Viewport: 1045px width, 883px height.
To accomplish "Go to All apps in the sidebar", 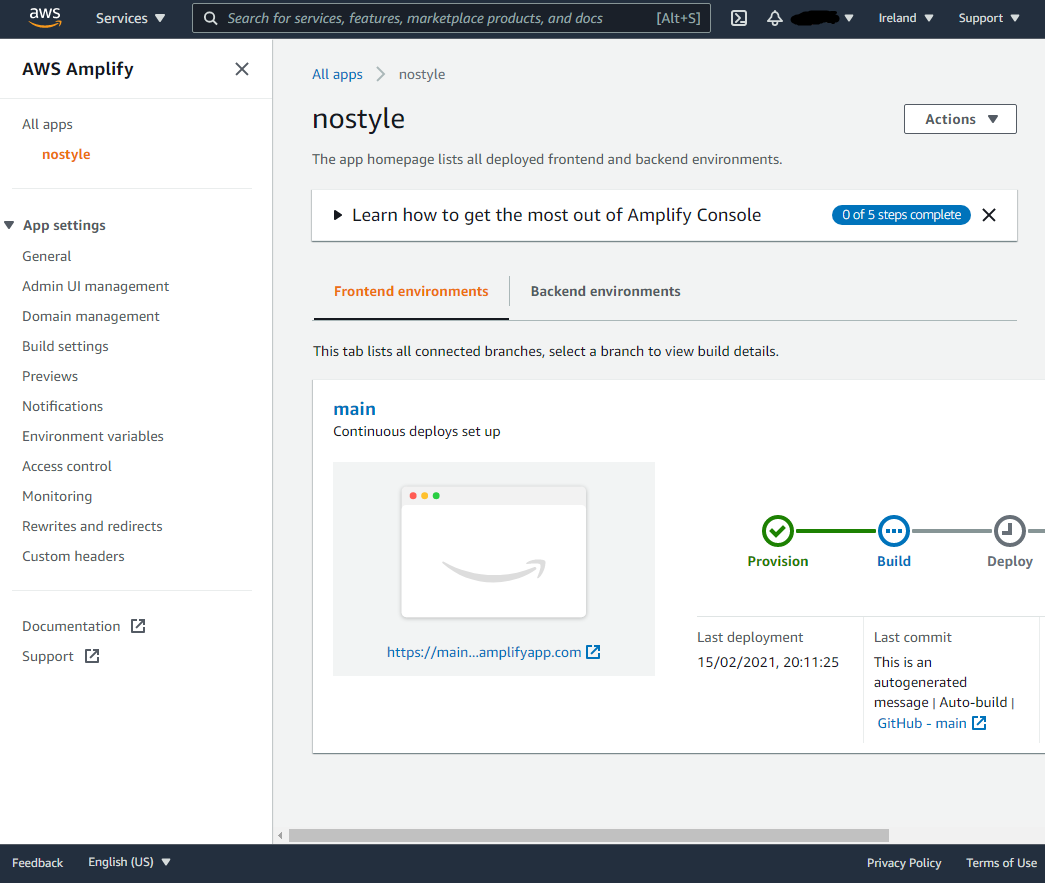I will pyautogui.click(x=47, y=125).
